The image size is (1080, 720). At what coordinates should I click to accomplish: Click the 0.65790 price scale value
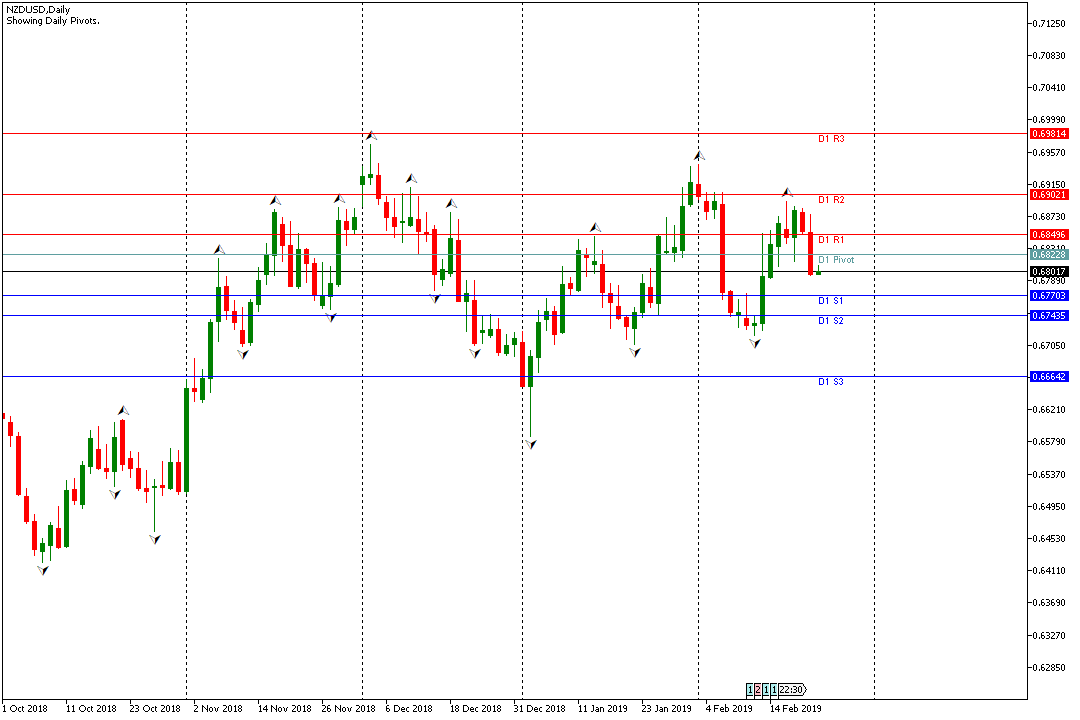(x=1049, y=442)
